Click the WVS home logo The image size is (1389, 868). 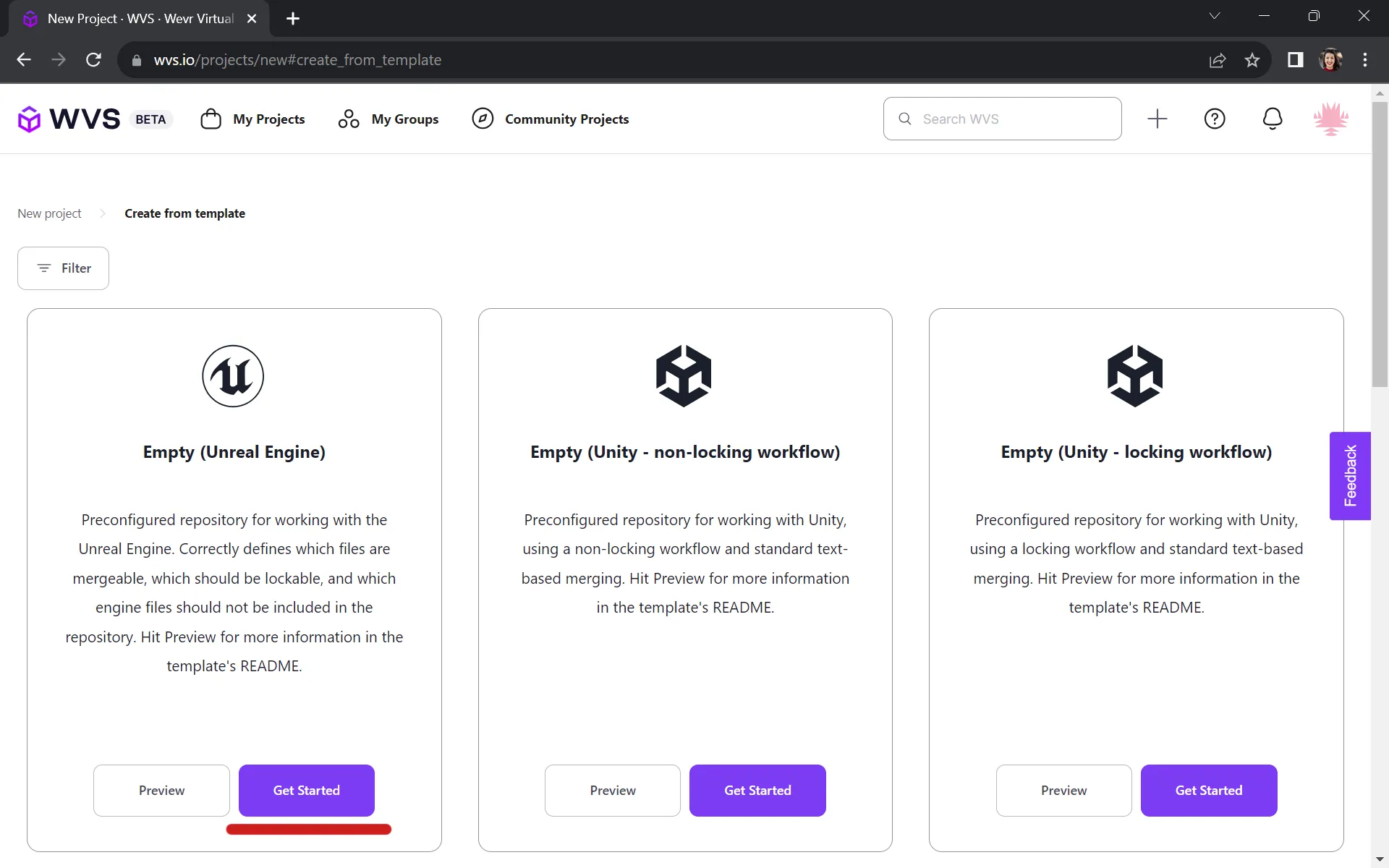coord(69,118)
